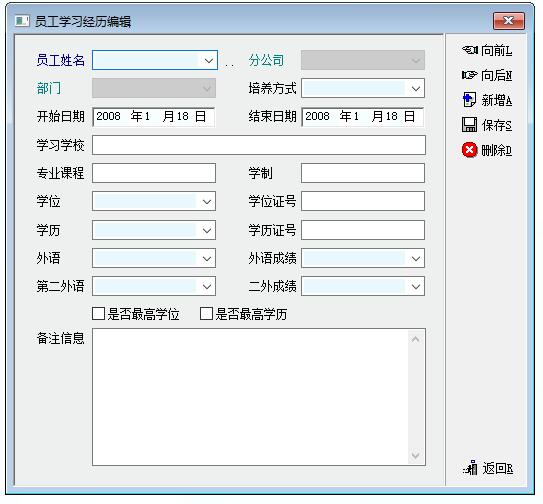Expand the 学历 combo box
The width and height of the screenshot is (543, 504).
tap(207, 230)
